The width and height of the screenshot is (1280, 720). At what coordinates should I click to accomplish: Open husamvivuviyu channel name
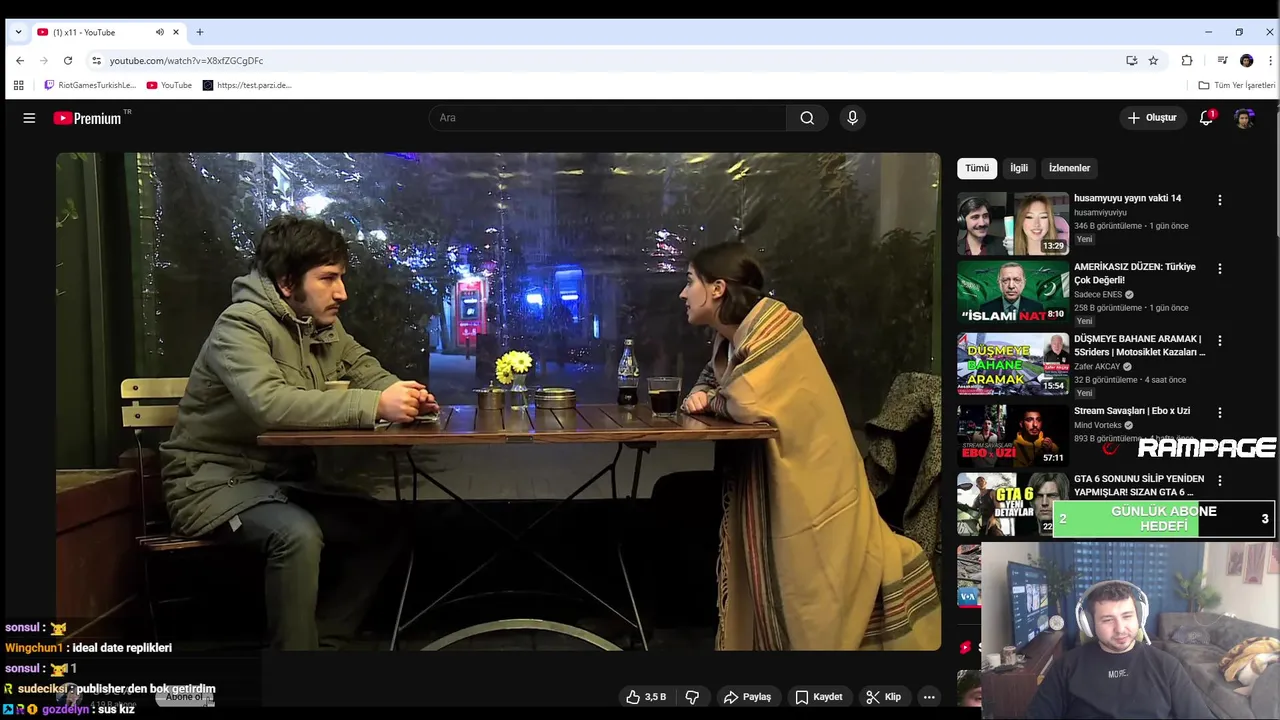[1100, 212]
